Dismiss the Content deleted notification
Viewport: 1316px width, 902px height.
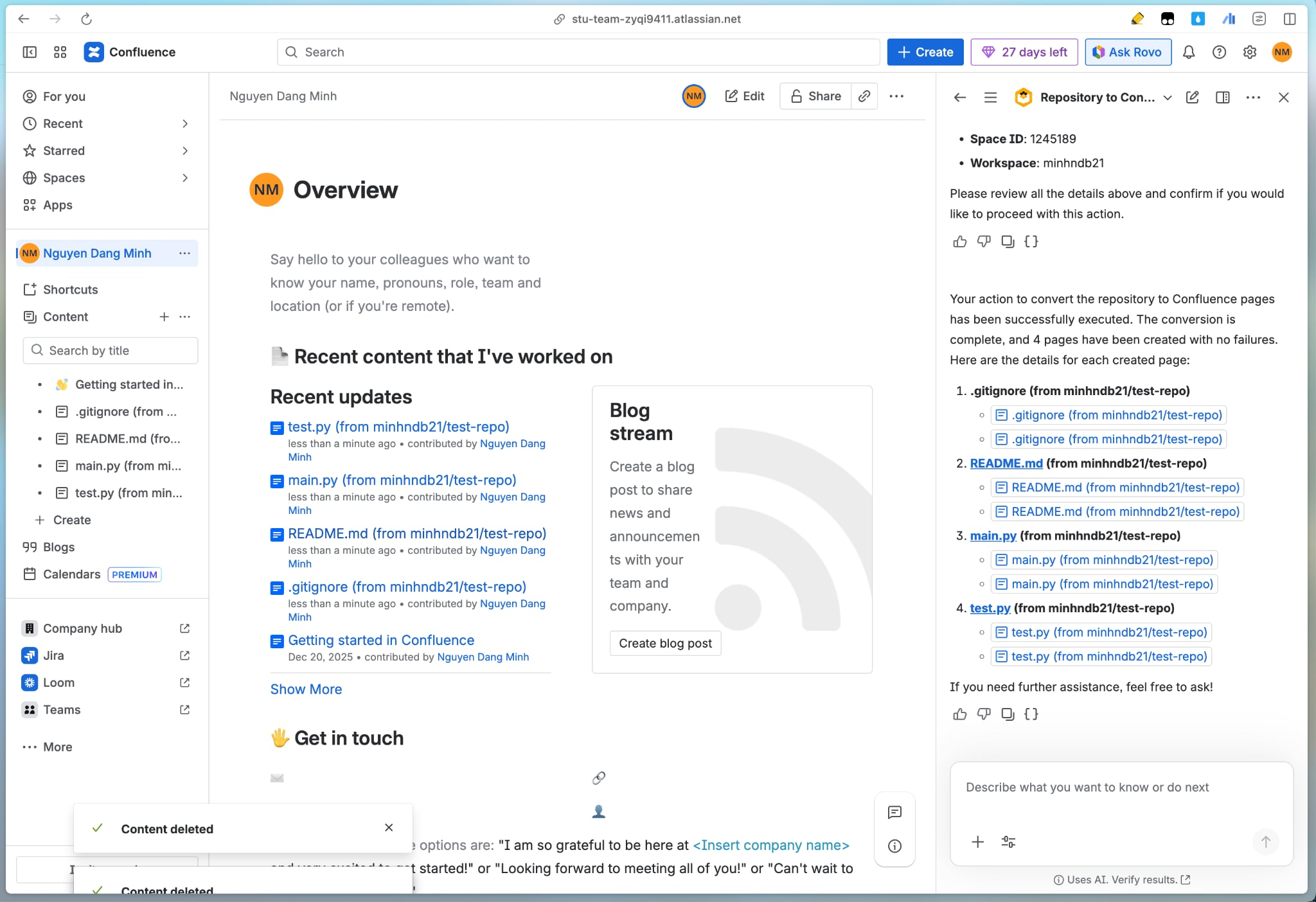tap(389, 827)
